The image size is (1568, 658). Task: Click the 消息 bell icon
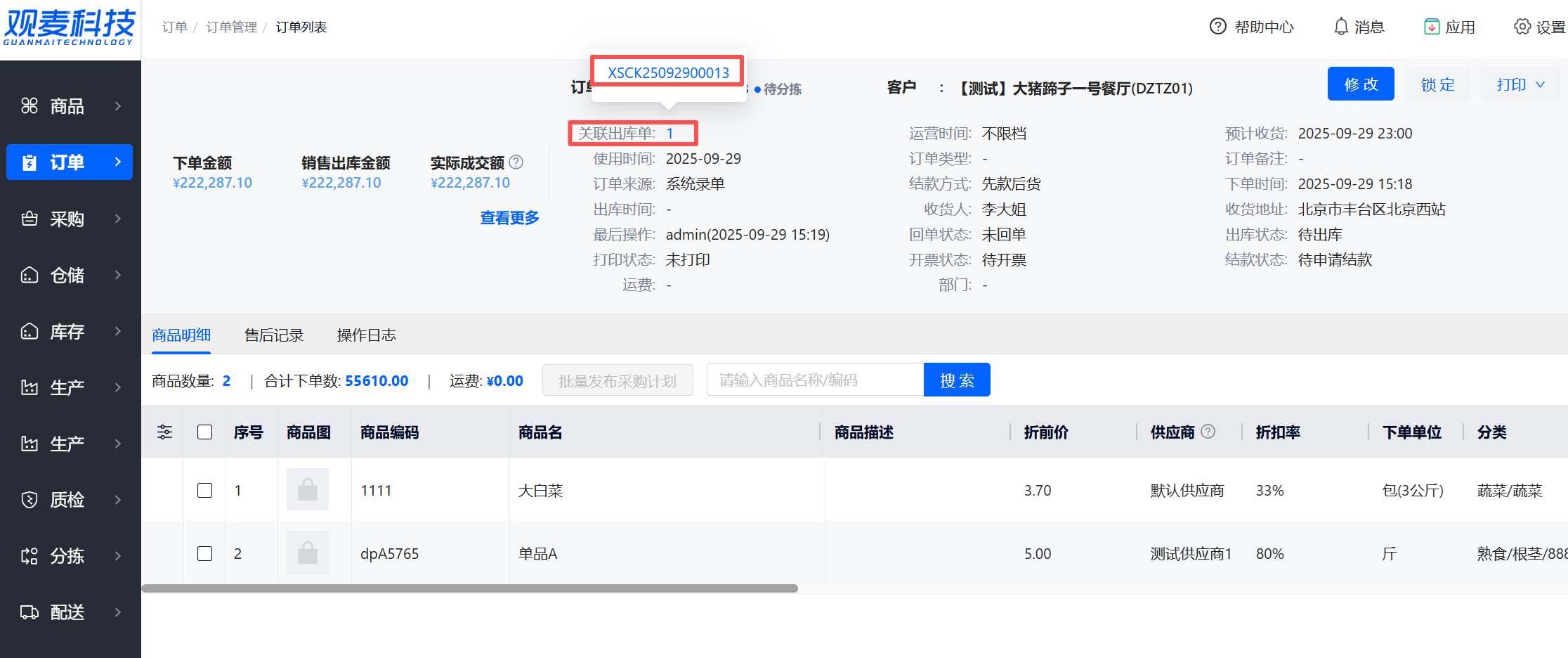1341,27
